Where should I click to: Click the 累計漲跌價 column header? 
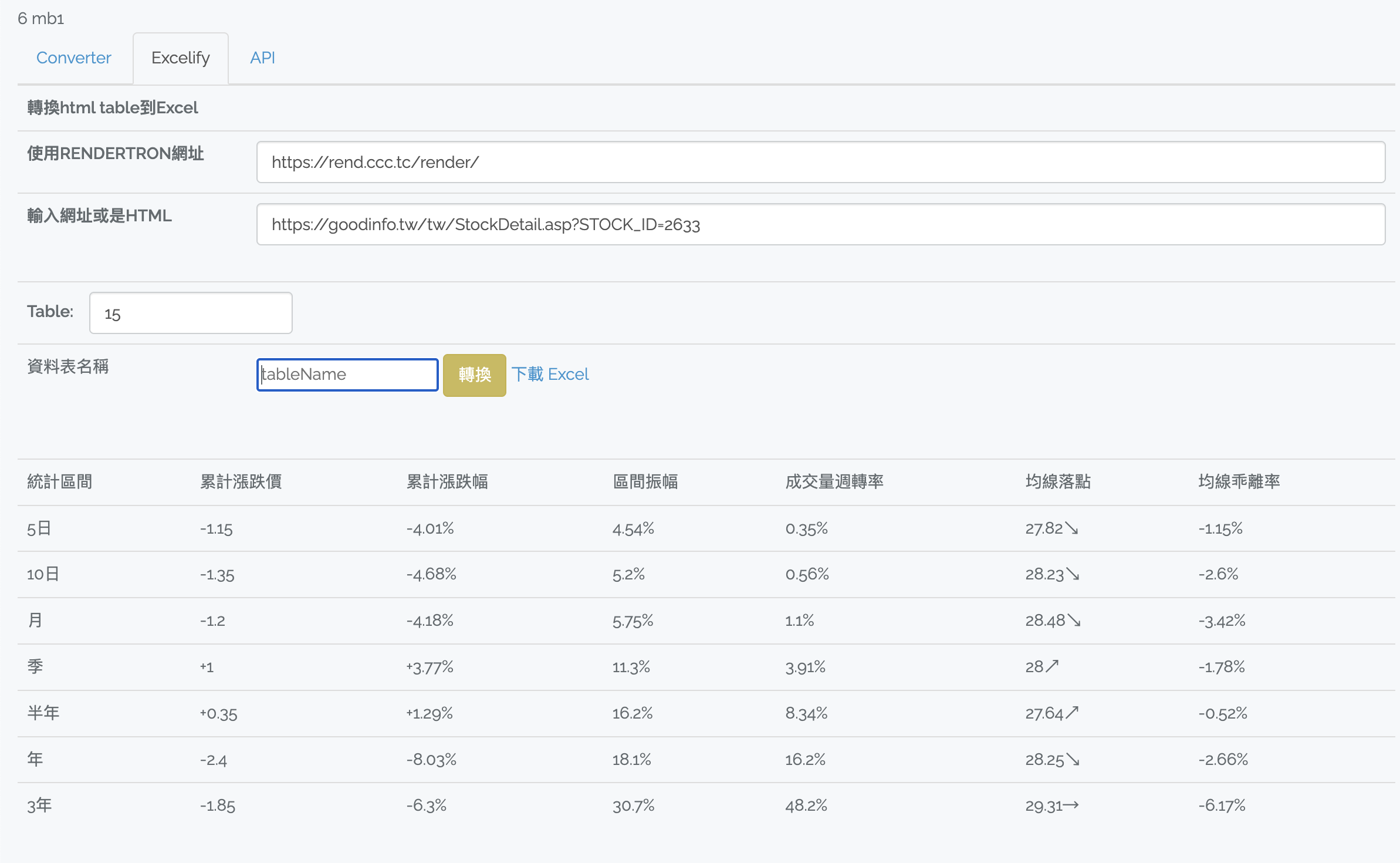241,482
